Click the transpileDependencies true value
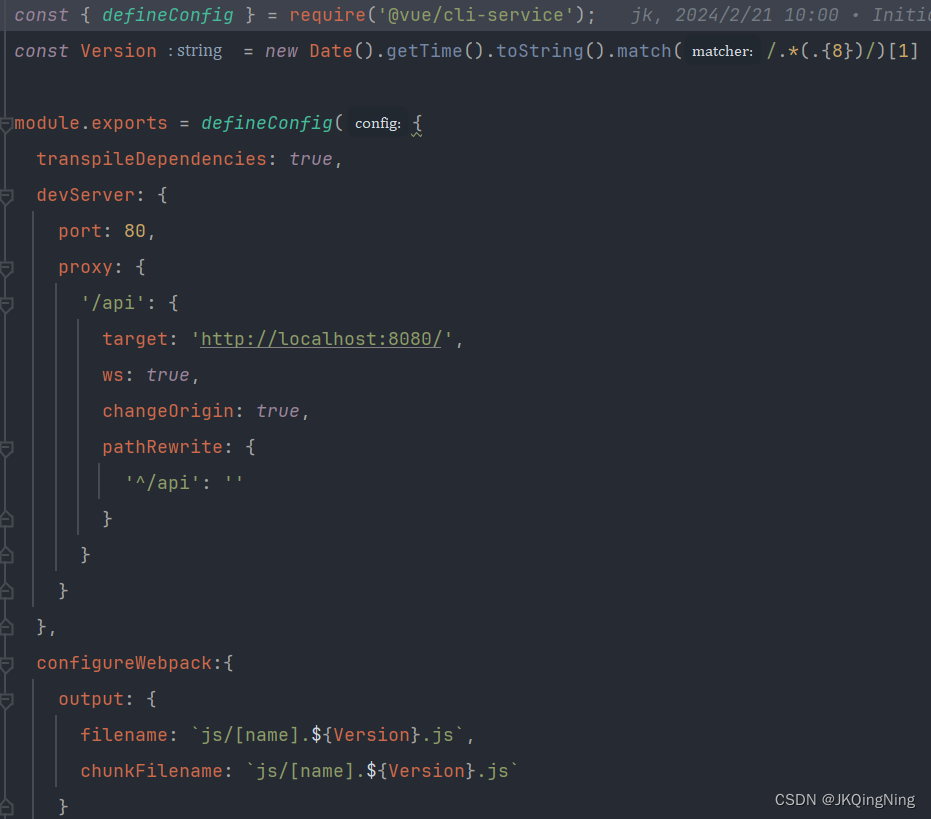931x819 pixels. click(311, 159)
